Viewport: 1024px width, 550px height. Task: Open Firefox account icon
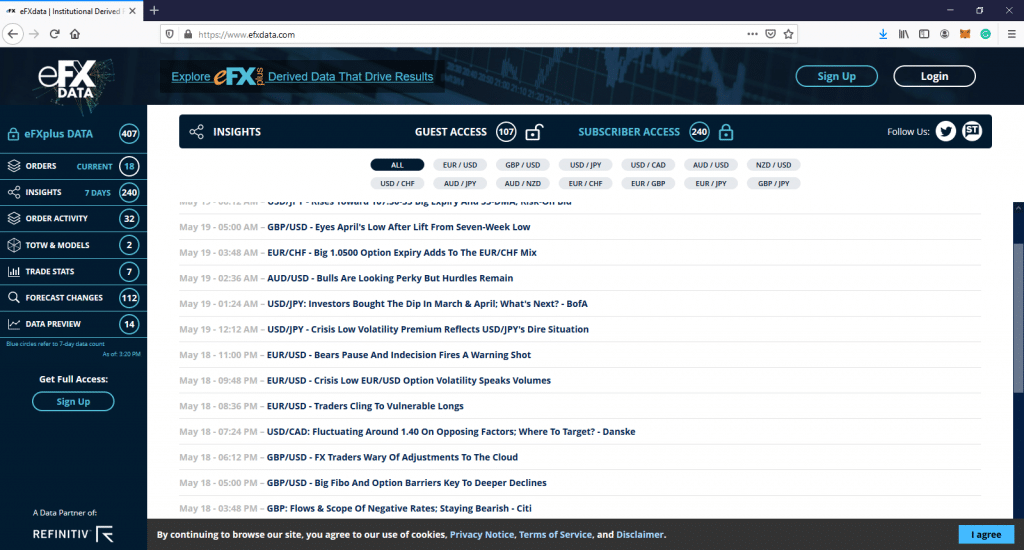[944, 34]
